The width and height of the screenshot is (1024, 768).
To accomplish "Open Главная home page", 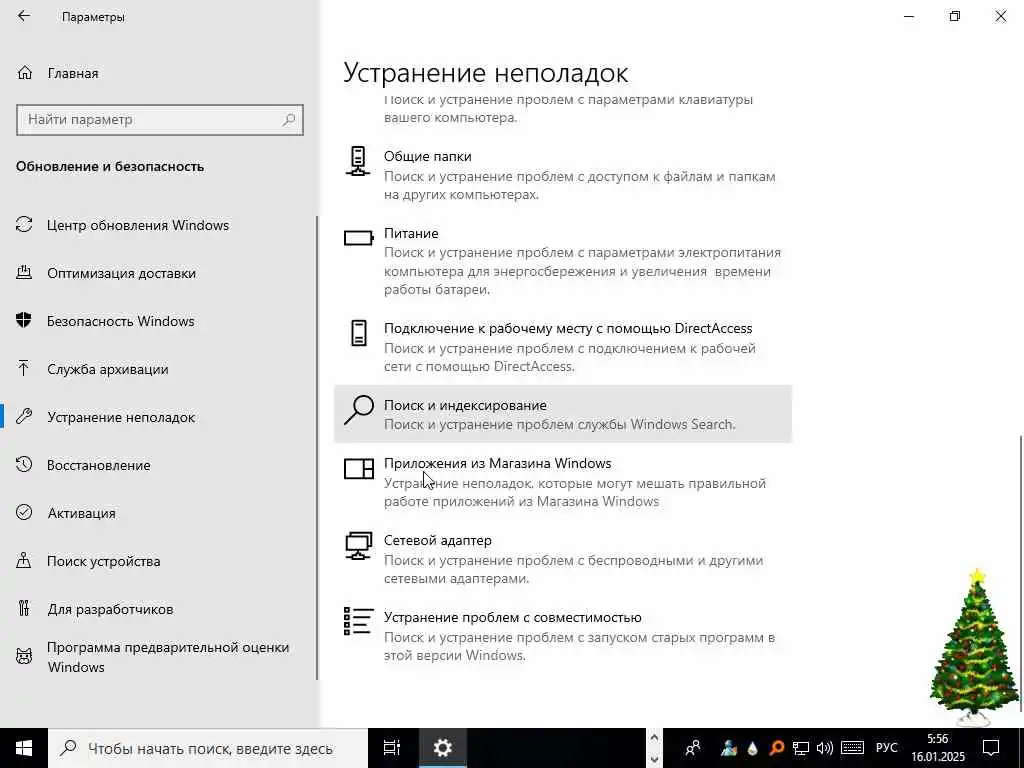I will pyautogui.click(x=72, y=73).
